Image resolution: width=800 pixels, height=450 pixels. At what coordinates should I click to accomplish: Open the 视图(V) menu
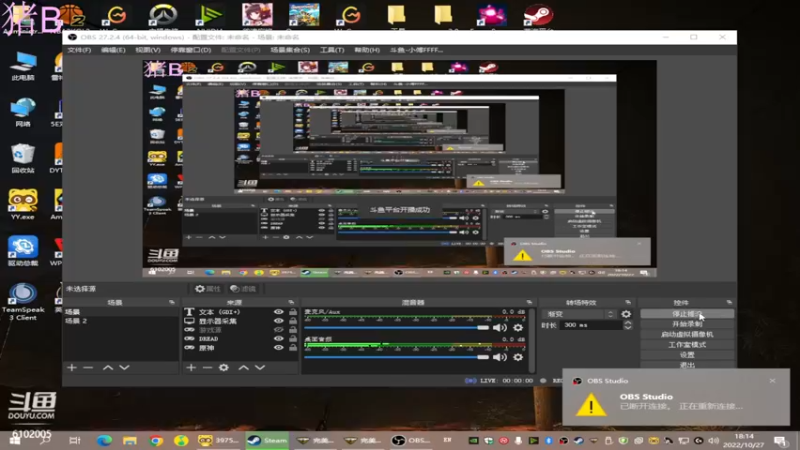[148, 50]
